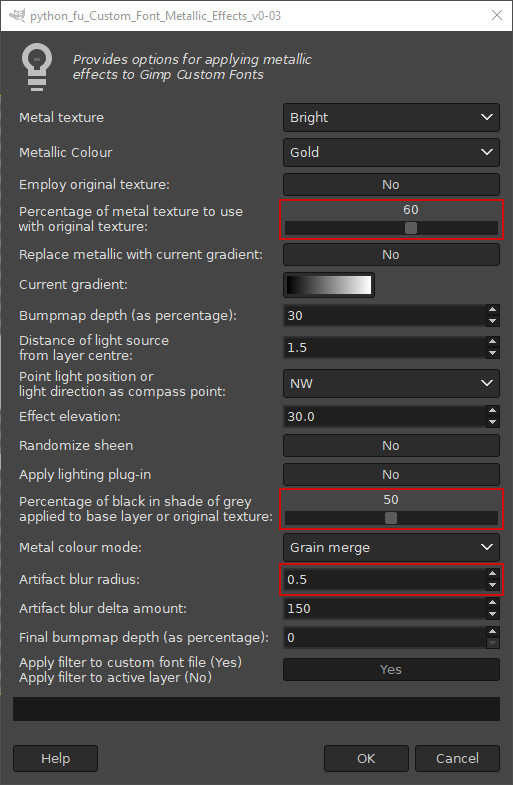Decrease Artifact blur delta amount
This screenshot has width=513, height=785.
tap(493, 614)
